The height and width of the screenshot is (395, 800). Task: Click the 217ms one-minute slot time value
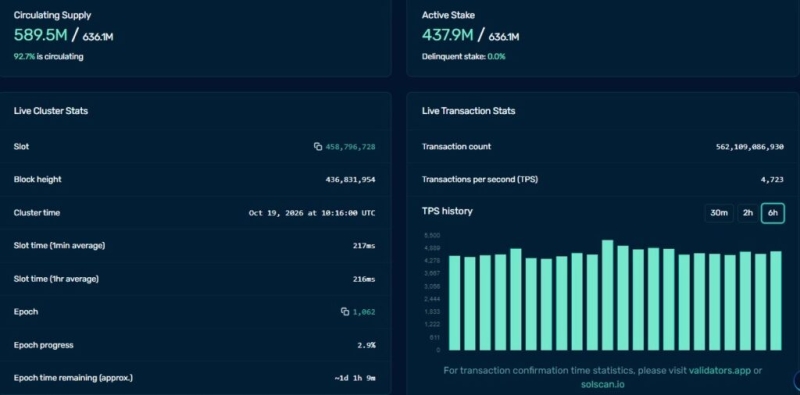[364, 246]
